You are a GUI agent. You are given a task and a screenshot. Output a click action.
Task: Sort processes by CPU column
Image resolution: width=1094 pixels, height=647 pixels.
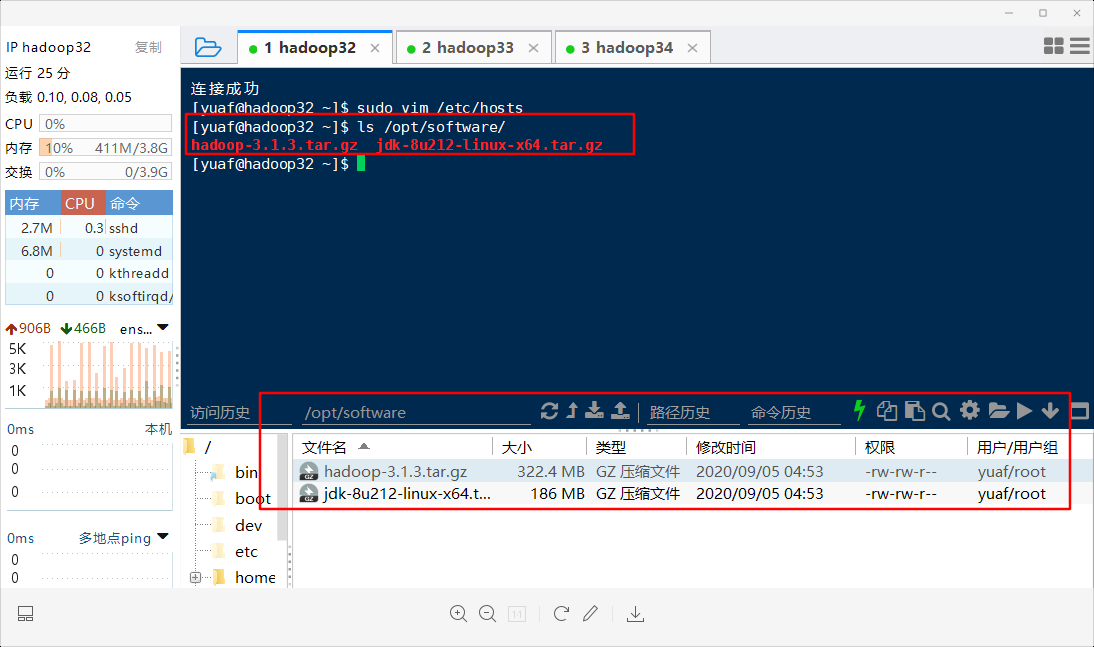tap(82, 203)
